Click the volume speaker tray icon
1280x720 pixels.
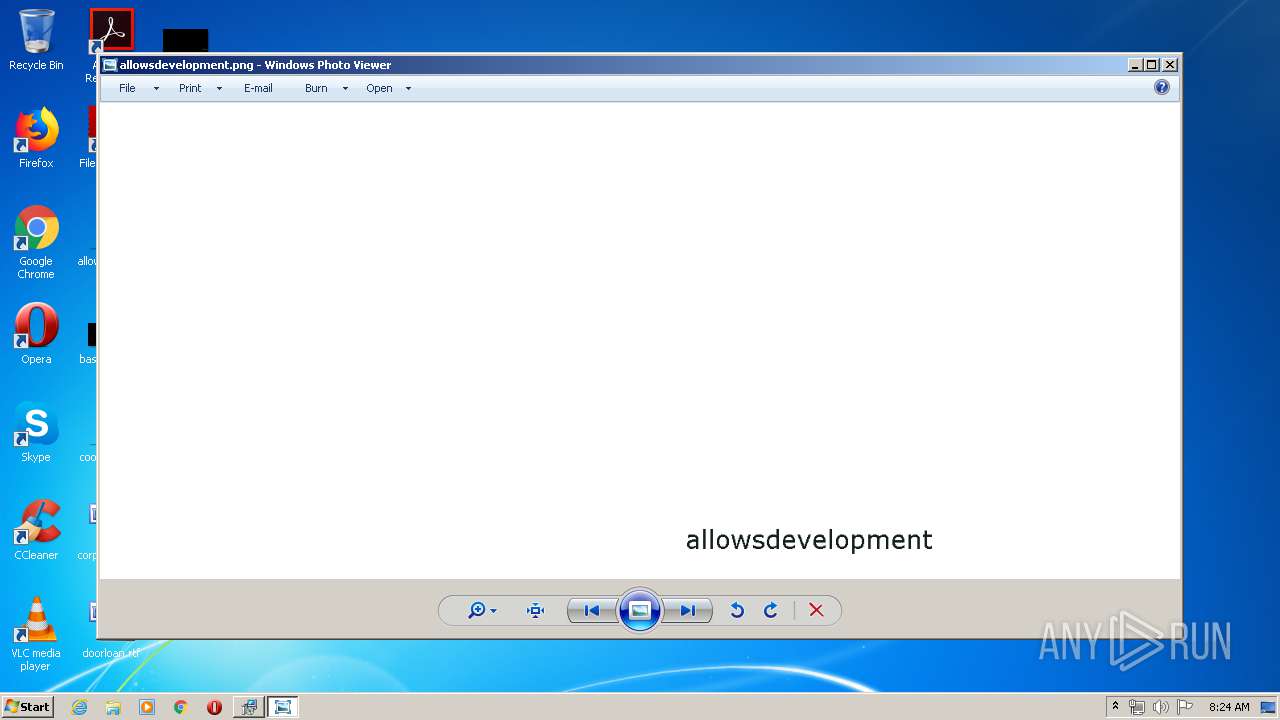point(1161,707)
